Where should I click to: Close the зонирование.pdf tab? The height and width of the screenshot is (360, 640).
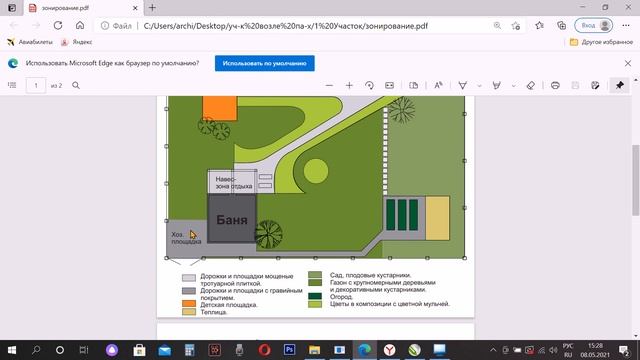[x=135, y=8]
